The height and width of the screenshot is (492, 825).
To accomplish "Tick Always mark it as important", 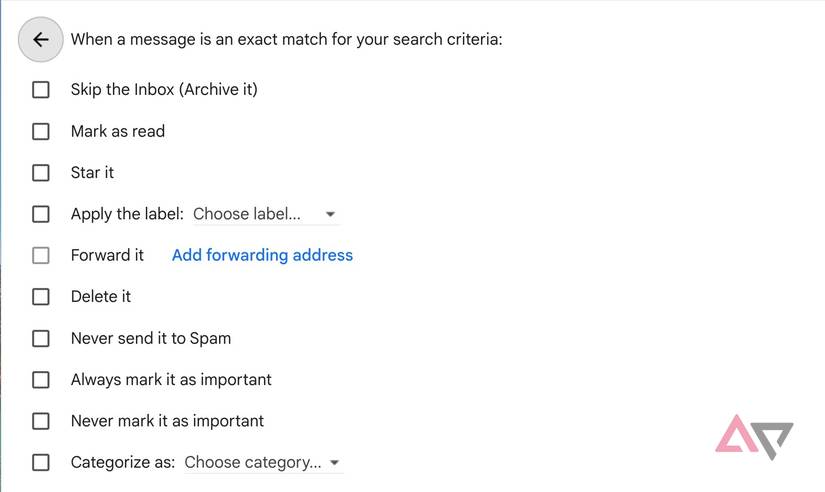I will pyautogui.click(x=41, y=380).
